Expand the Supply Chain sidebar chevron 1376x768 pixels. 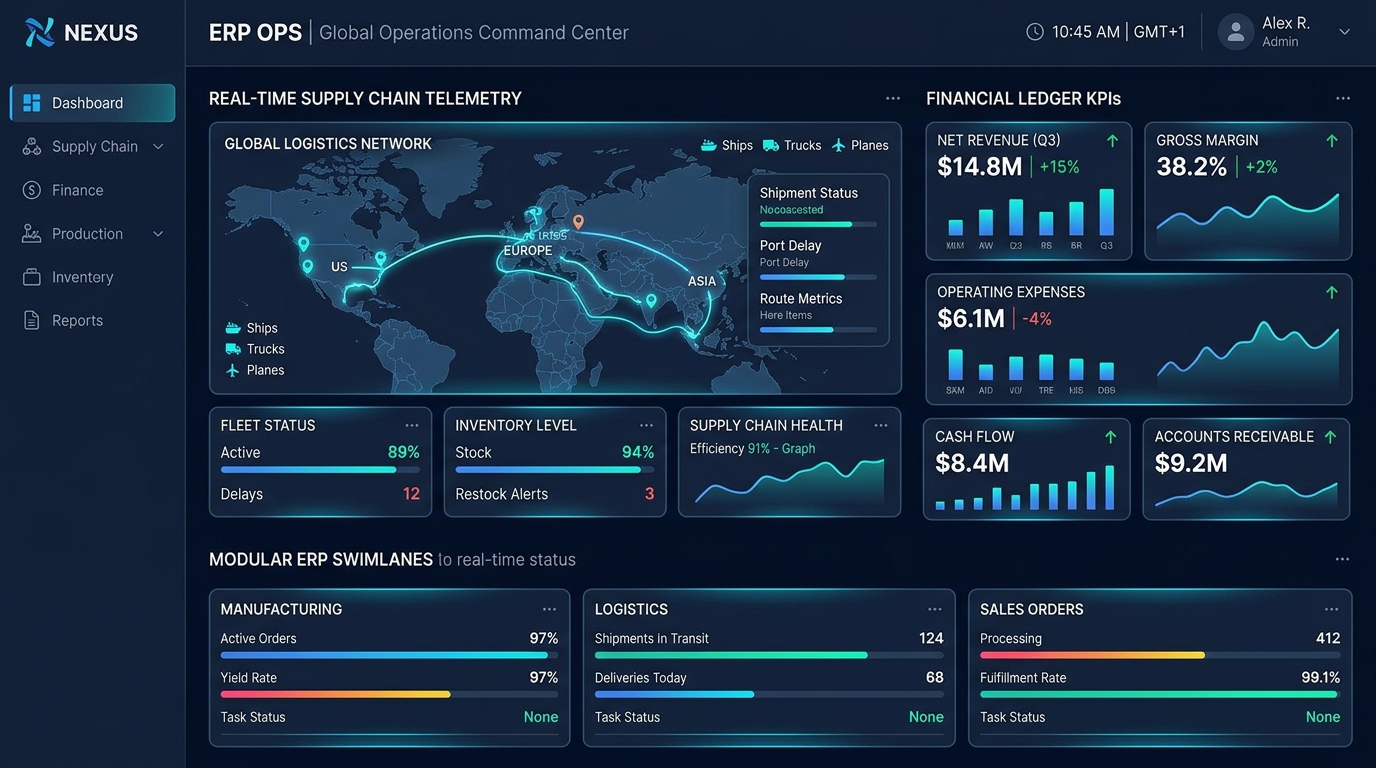[158, 147]
